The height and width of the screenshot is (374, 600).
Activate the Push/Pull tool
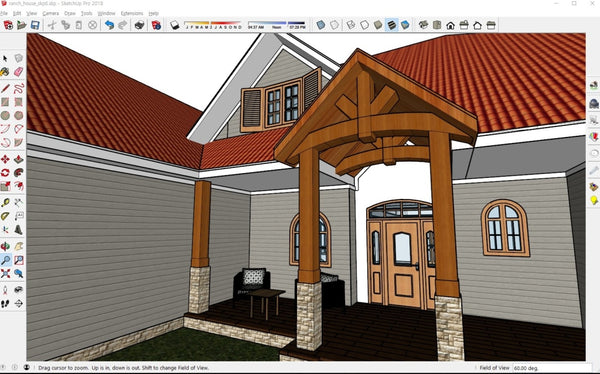[x=18, y=159]
